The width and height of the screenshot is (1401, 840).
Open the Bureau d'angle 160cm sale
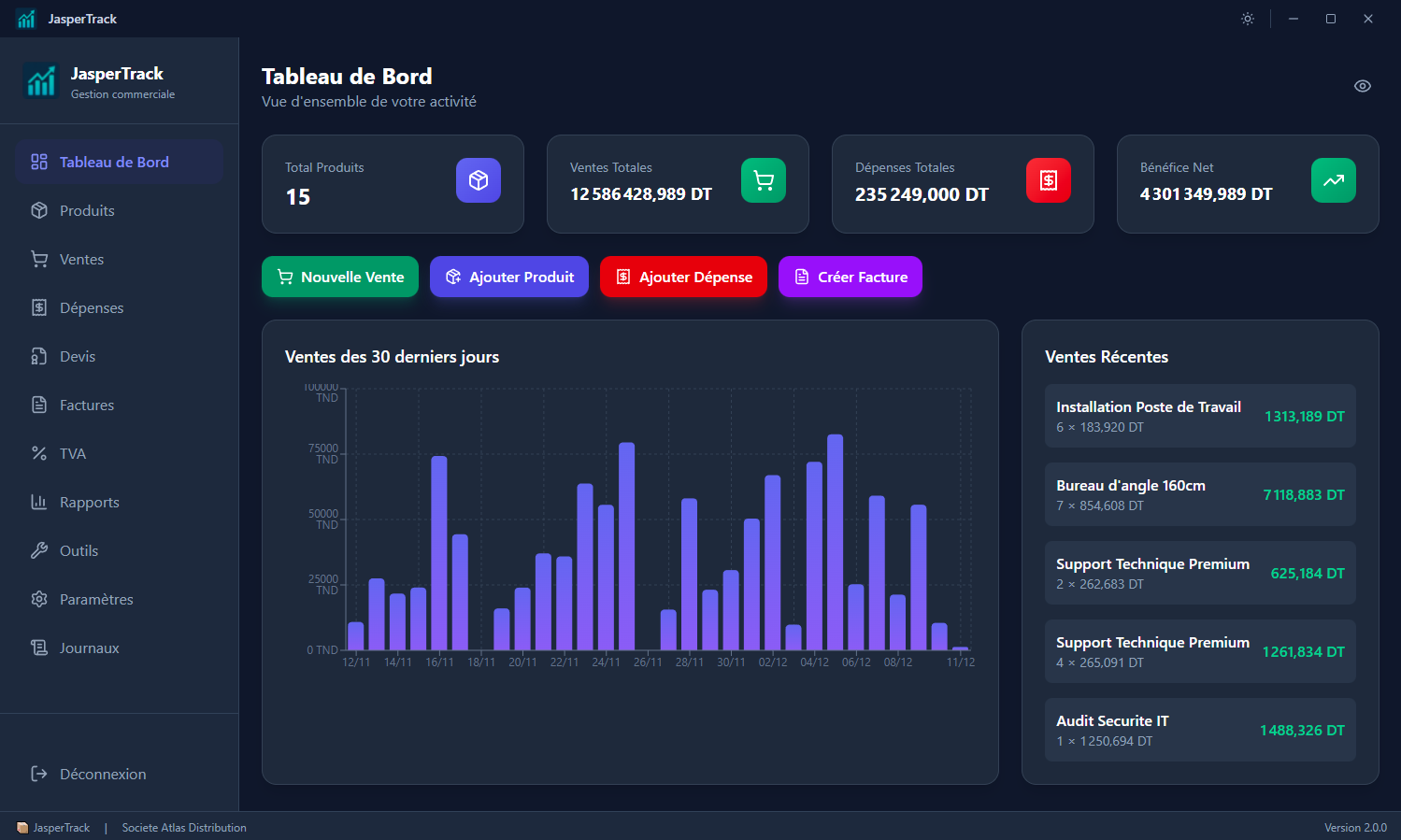tap(1200, 494)
